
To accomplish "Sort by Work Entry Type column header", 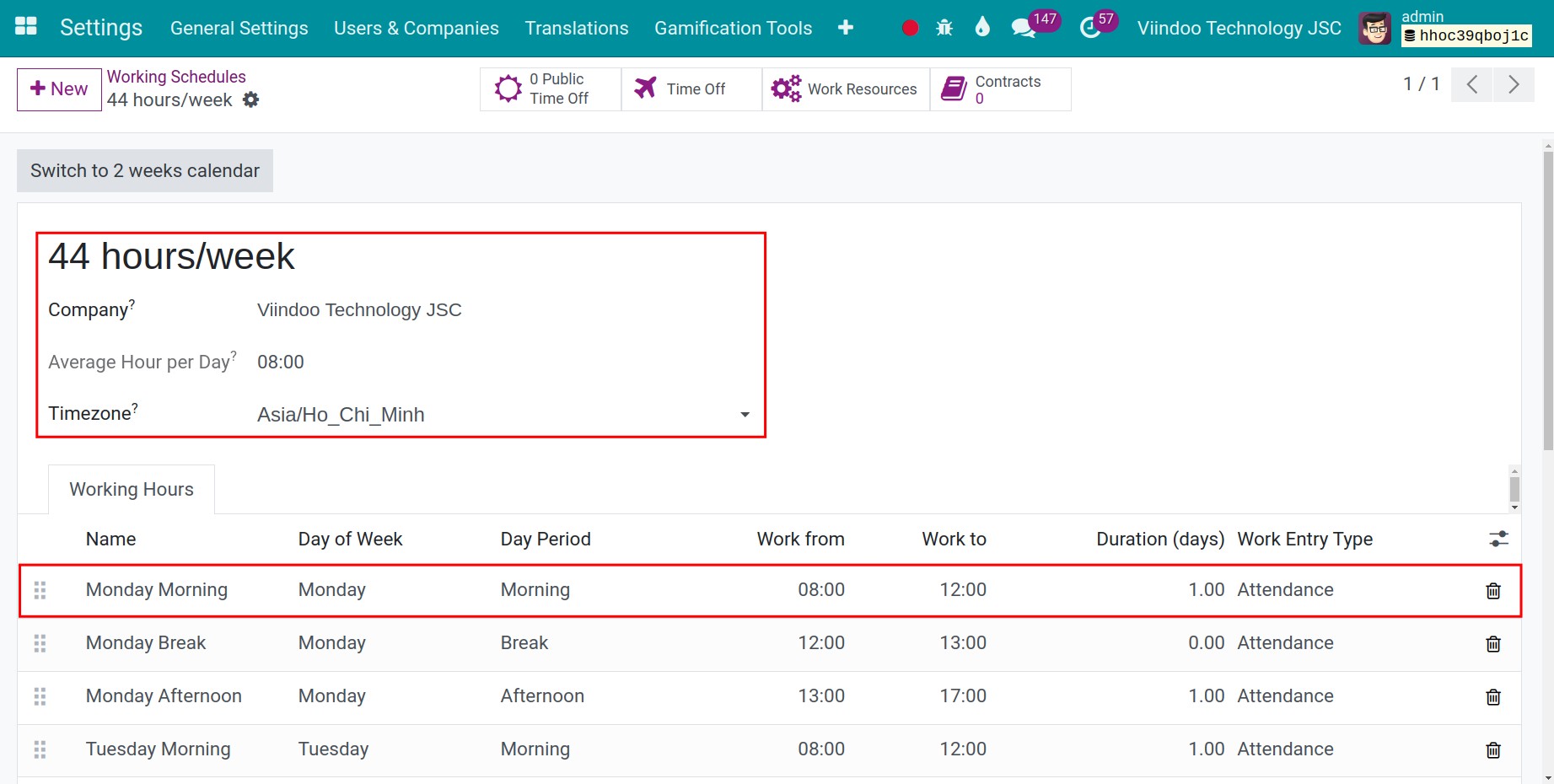I will coord(1304,539).
